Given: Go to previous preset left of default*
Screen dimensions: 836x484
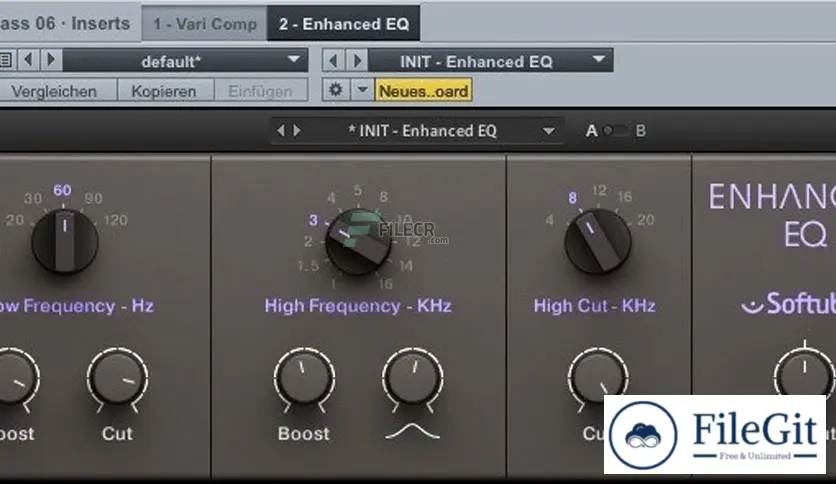Looking at the screenshot, I should pyautogui.click(x=29, y=60).
